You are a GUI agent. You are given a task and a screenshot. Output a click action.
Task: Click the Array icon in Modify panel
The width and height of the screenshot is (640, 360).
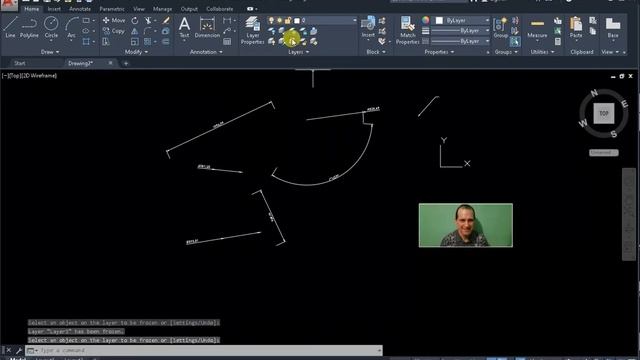click(147, 42)
